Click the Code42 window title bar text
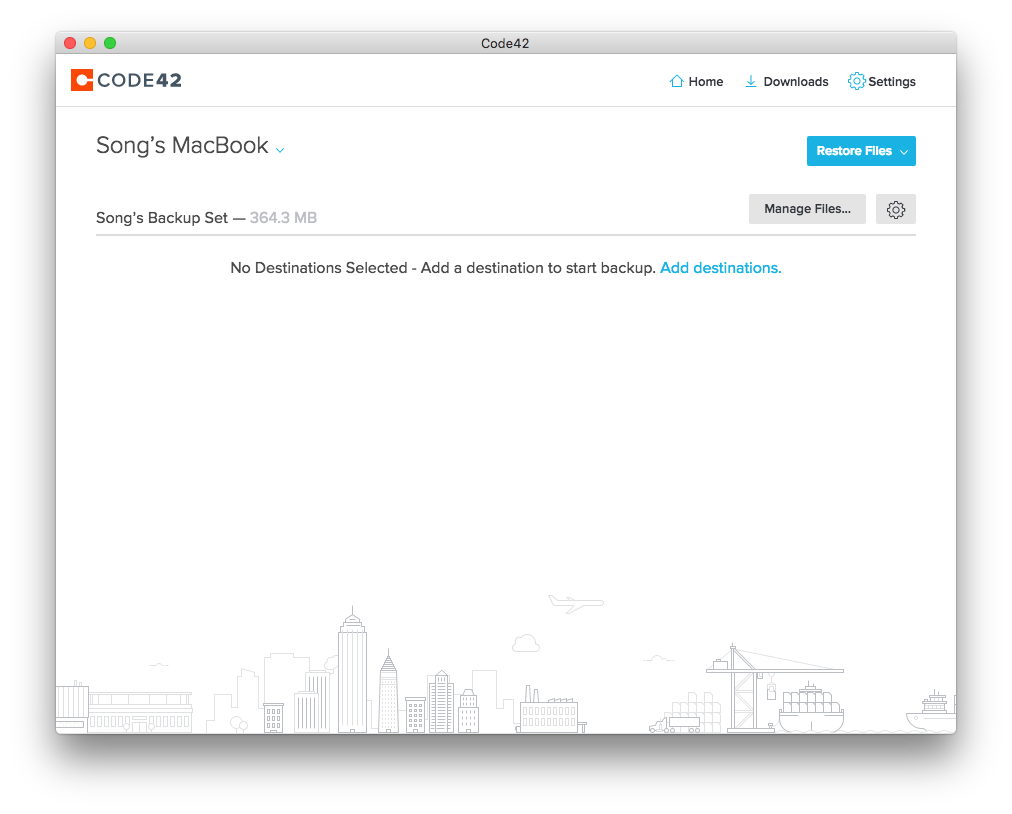 (x=505, y=43)
